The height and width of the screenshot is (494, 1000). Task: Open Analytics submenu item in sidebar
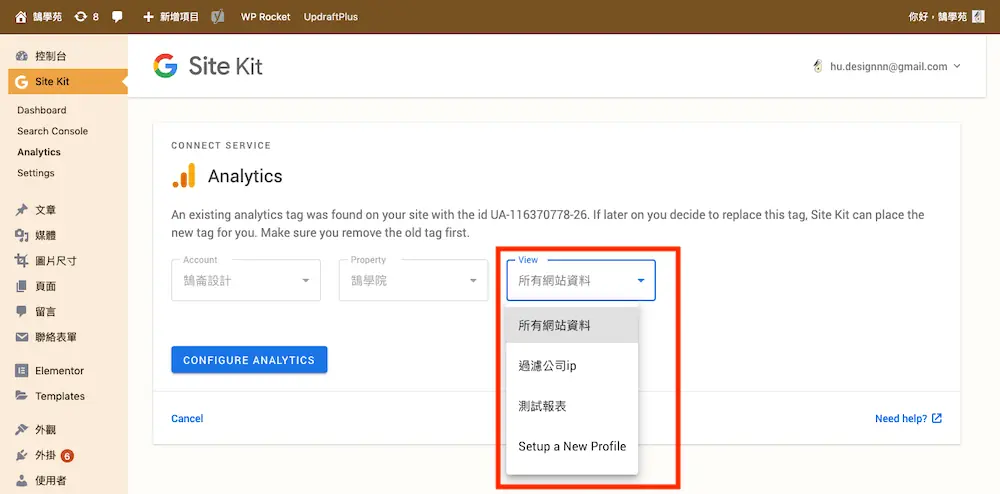point(39,152)
